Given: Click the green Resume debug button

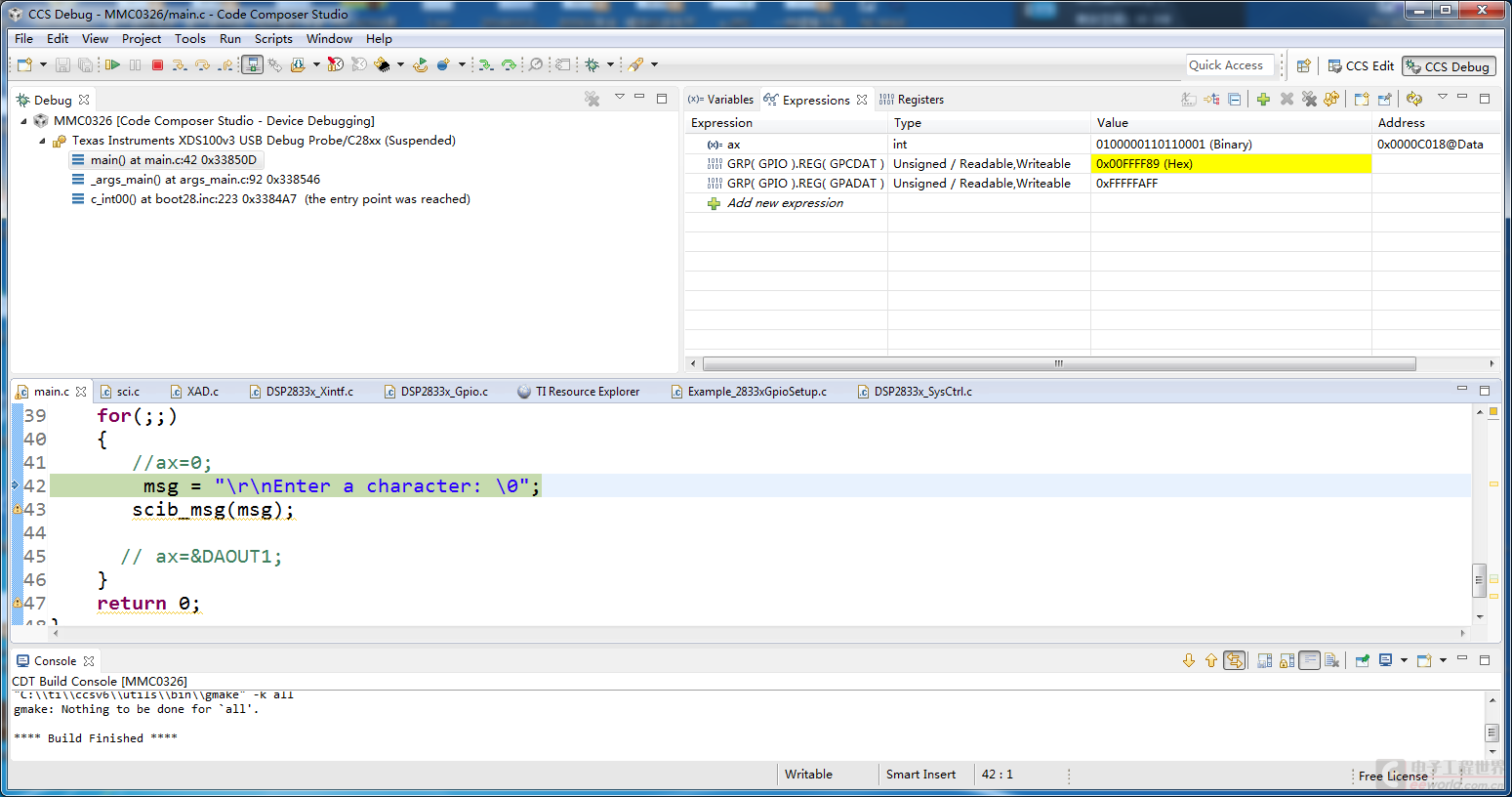Looking at the screenshot, I should [x=112, y=64].
